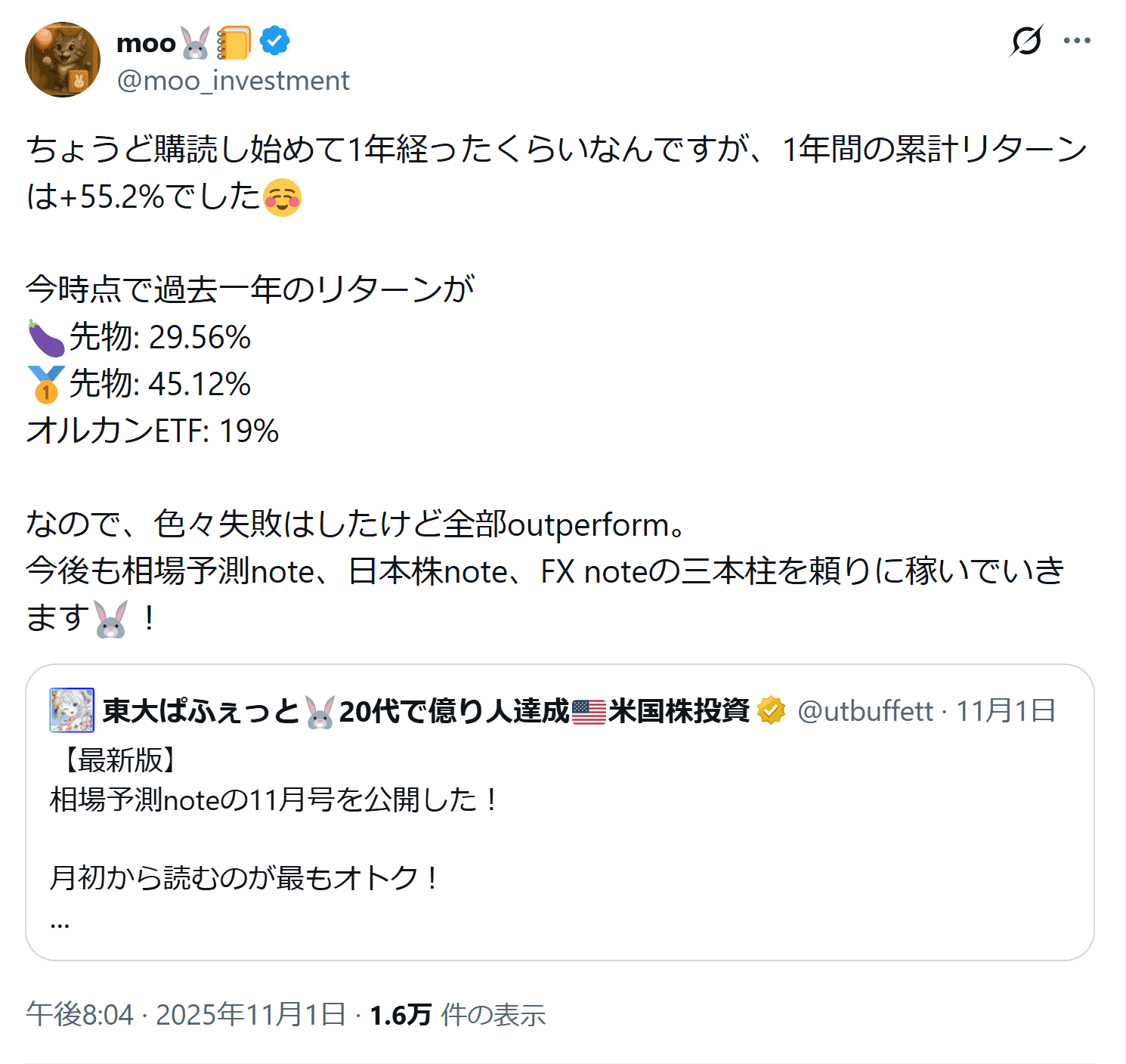
Task: Open Grok actions for this post
Action: click(x=1026, y=41)
